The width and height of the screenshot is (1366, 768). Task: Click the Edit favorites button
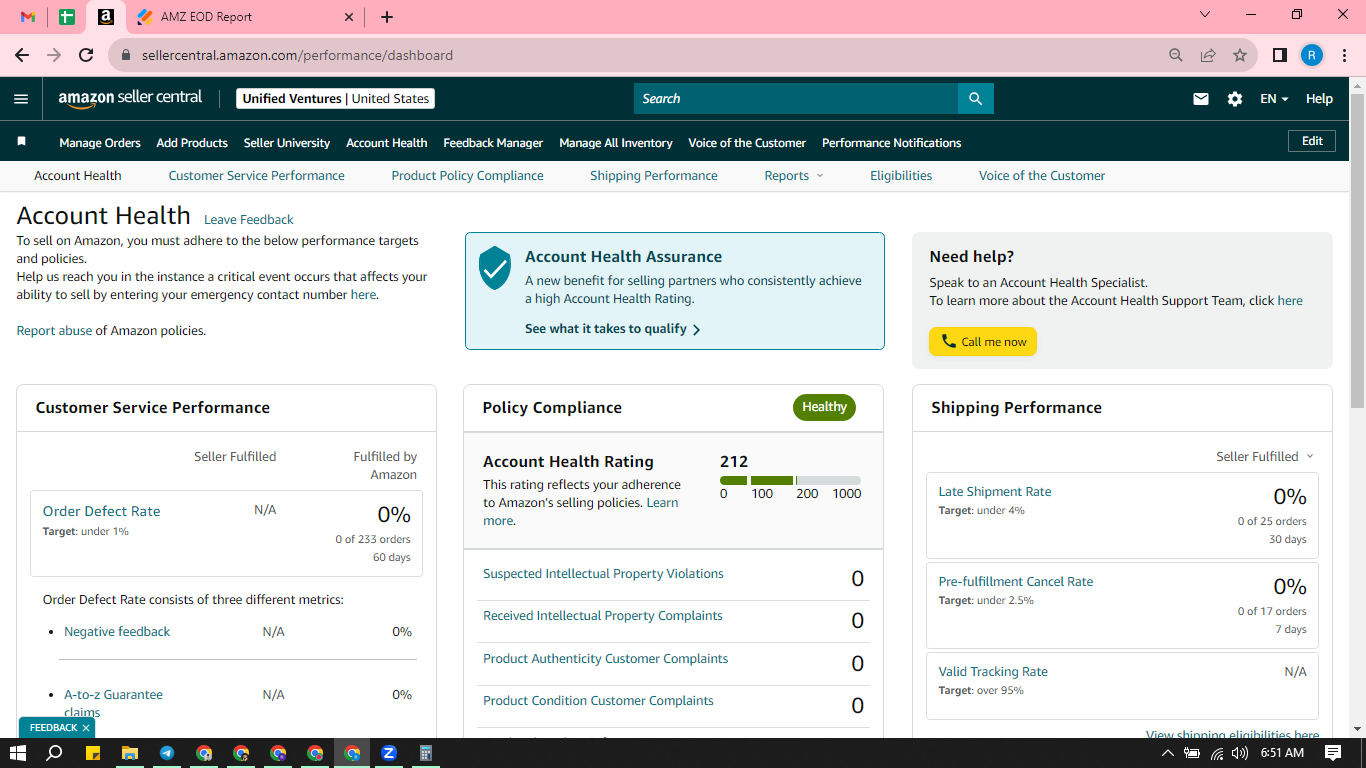(1312, 141)
